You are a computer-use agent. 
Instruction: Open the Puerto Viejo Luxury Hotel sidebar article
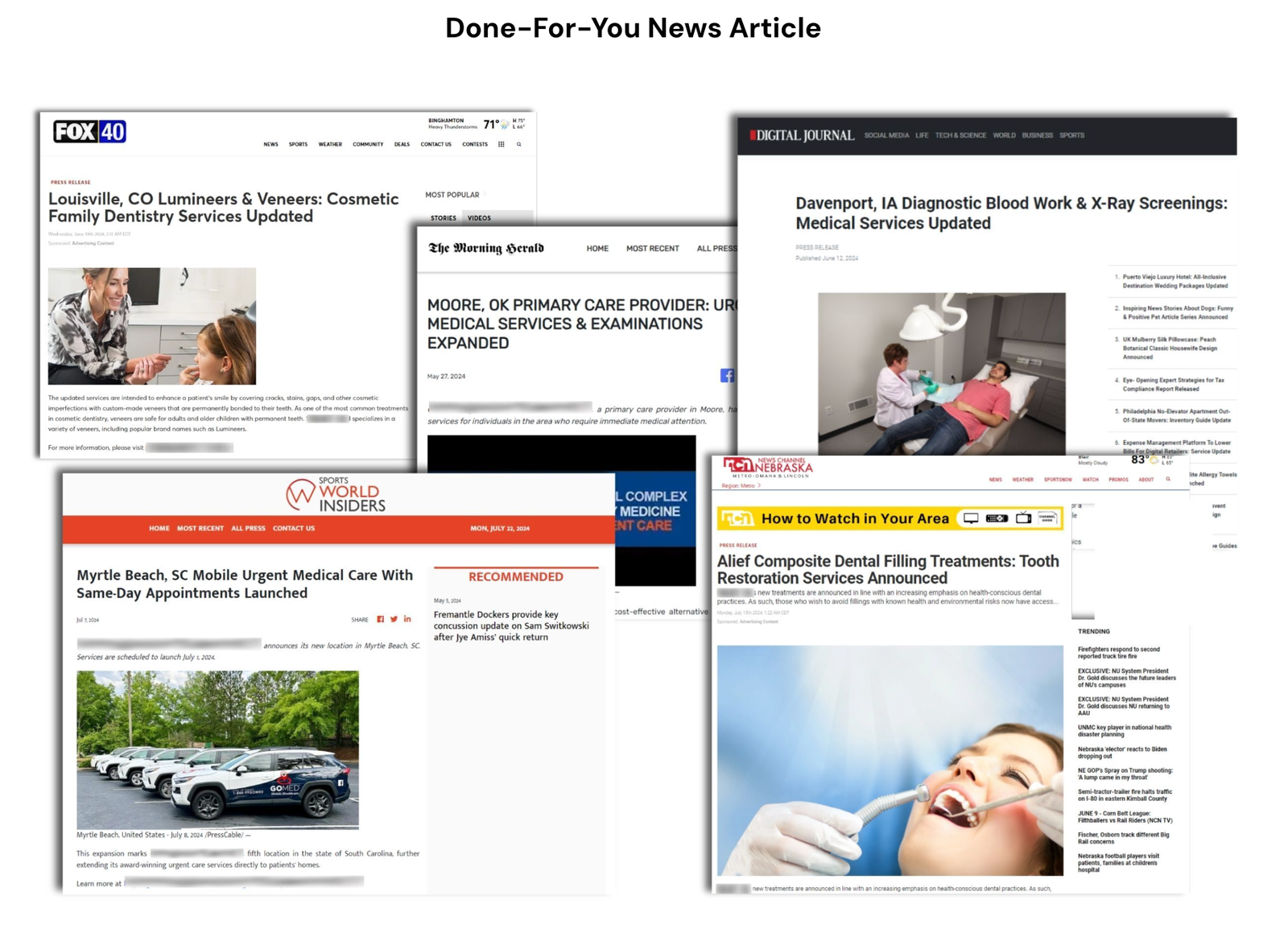click(1174, 281)
